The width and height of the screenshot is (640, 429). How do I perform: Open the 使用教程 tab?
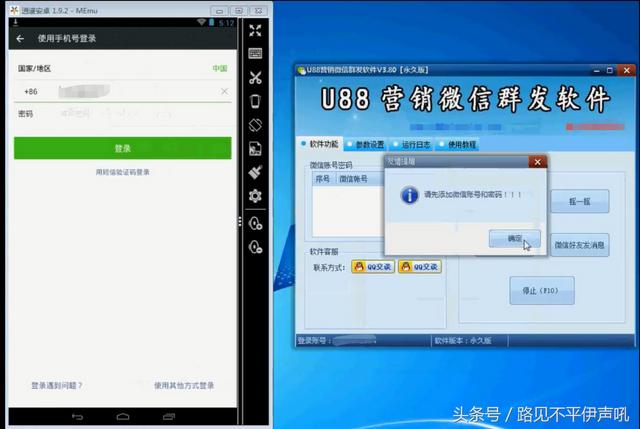[458, 144]
